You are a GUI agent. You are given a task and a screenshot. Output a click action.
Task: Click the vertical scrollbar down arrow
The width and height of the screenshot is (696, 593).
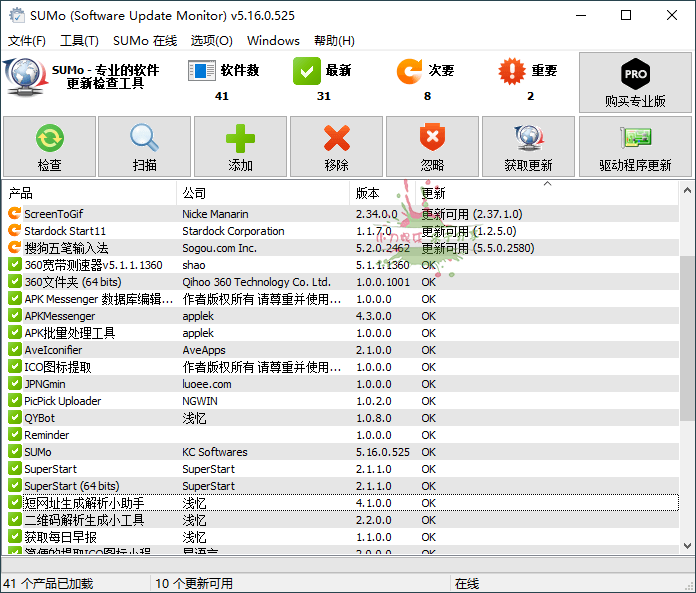[x=687, y=545]
